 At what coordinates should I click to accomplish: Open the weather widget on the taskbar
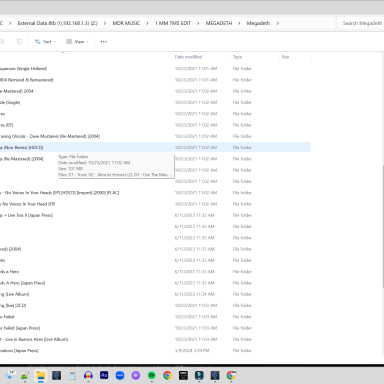(x=10, y=375)
